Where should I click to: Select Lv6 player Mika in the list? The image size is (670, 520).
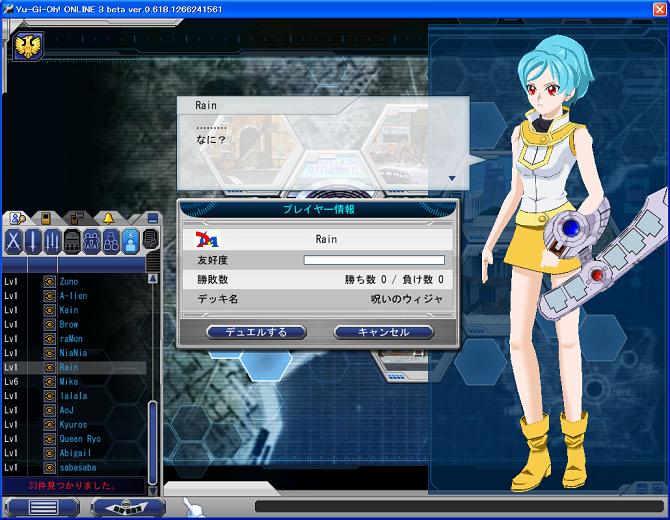(69, 382)
